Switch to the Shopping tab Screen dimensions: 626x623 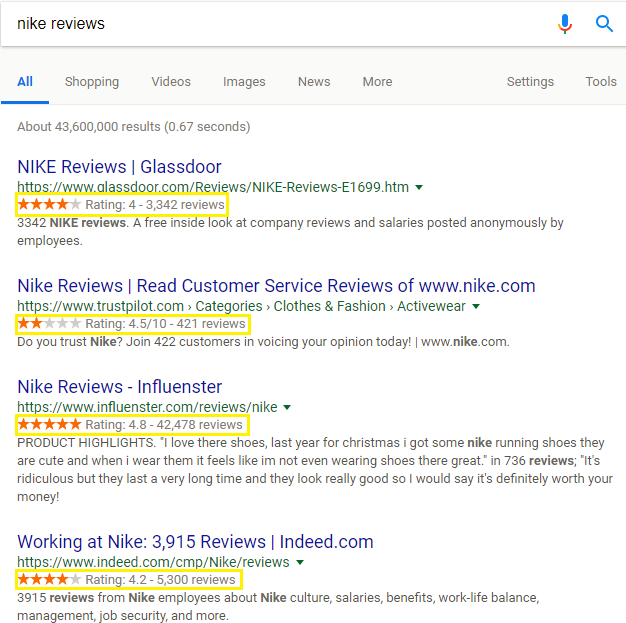point(92,82)
